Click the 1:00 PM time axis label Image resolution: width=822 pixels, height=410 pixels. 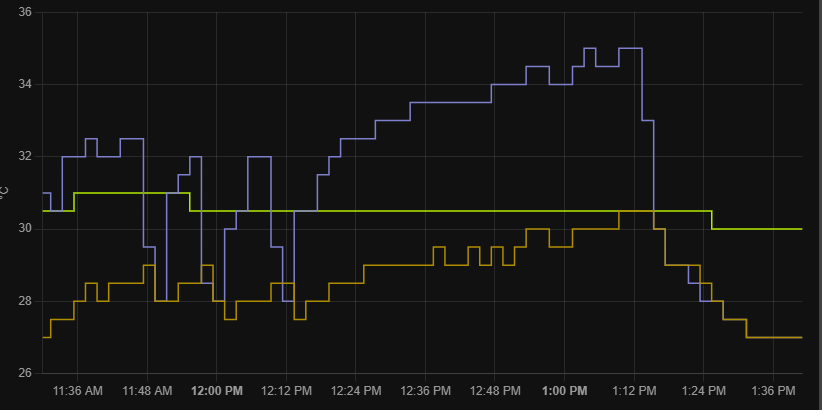coord(565,391)
